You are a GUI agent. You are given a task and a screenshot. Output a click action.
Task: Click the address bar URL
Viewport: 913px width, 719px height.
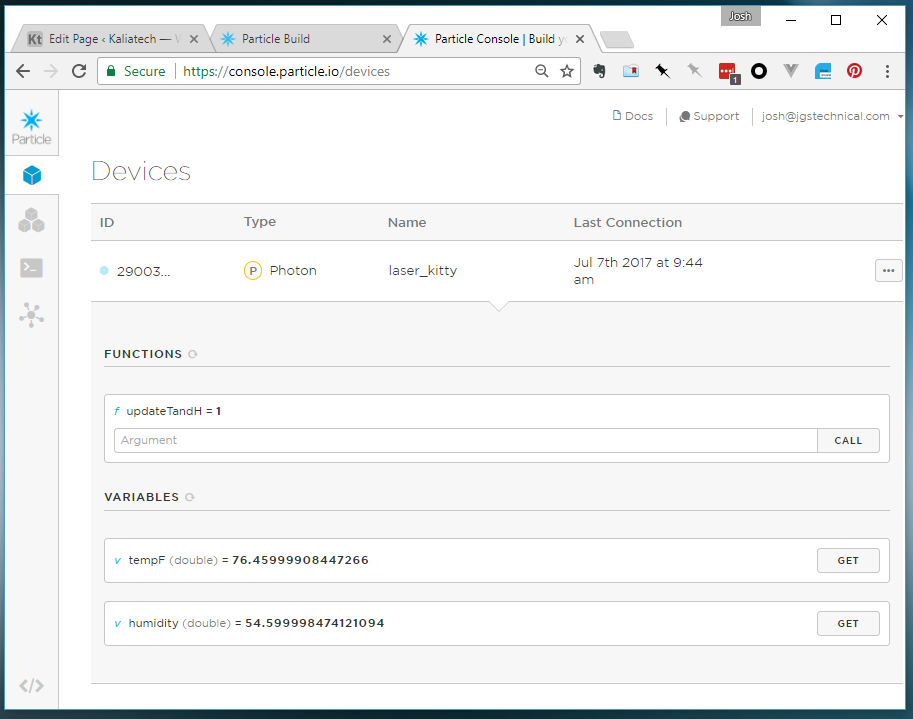(286, 72)
